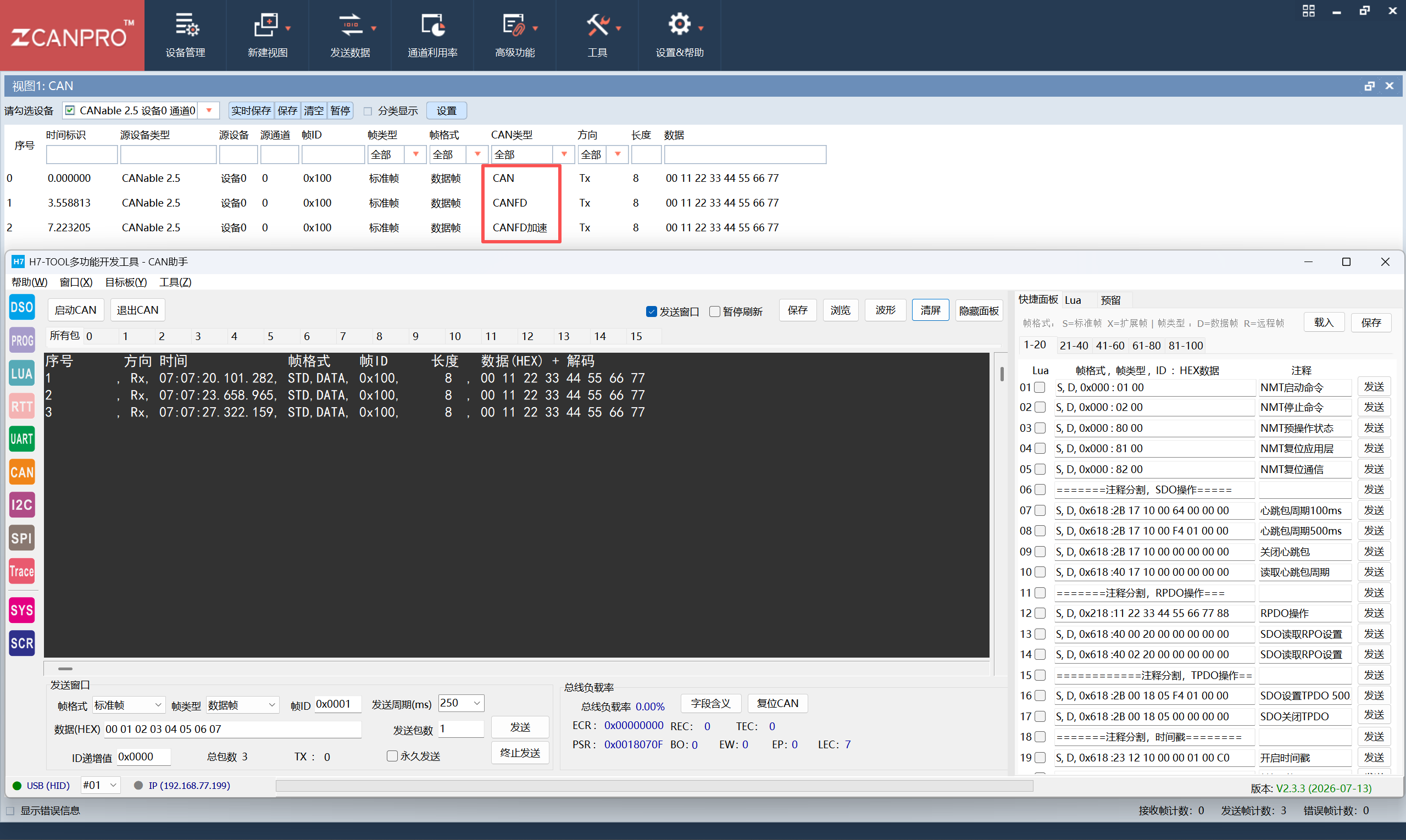Switch to 21-40 page tab

(1074, 345)
